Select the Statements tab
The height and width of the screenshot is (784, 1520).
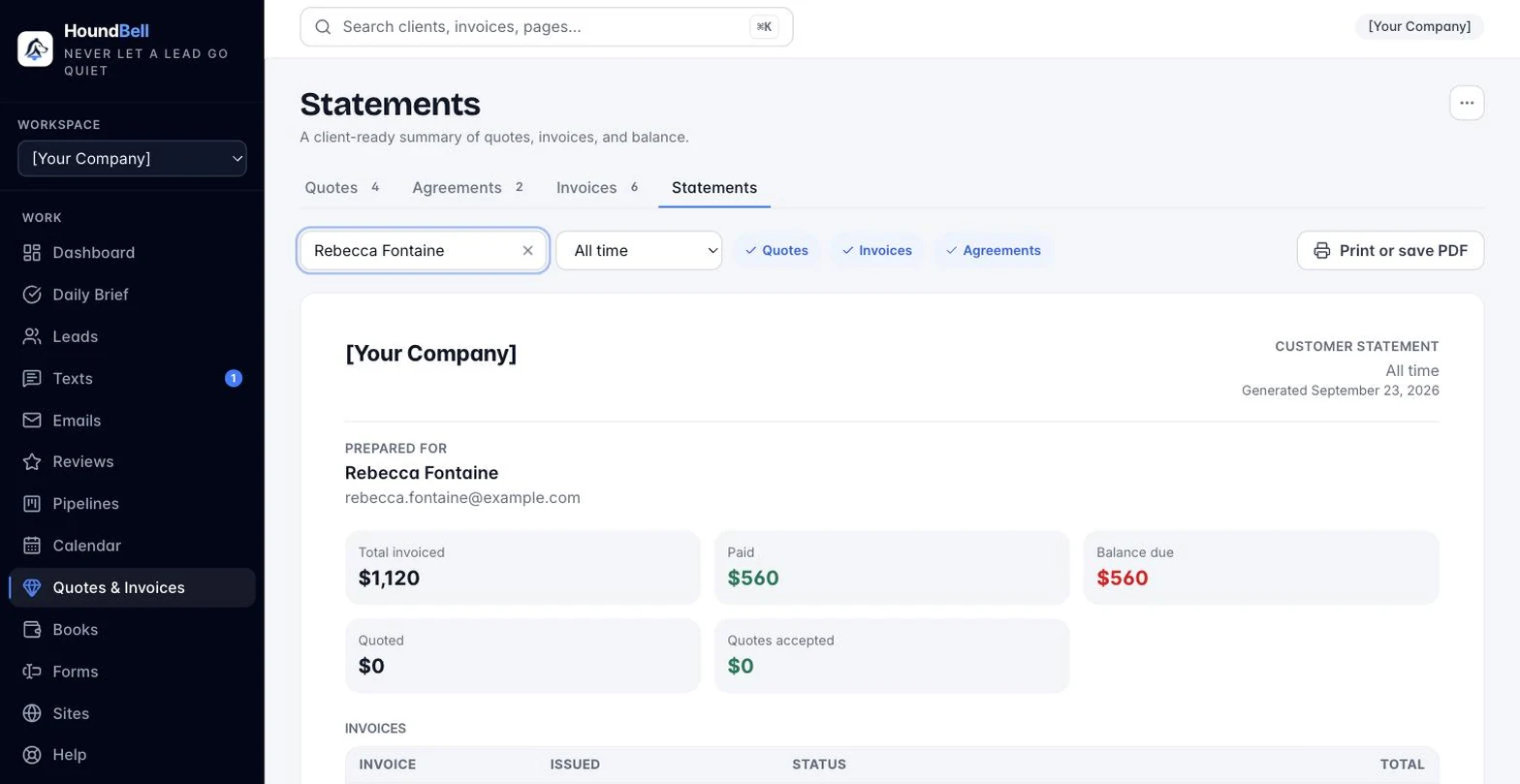(x=714, y=188)
